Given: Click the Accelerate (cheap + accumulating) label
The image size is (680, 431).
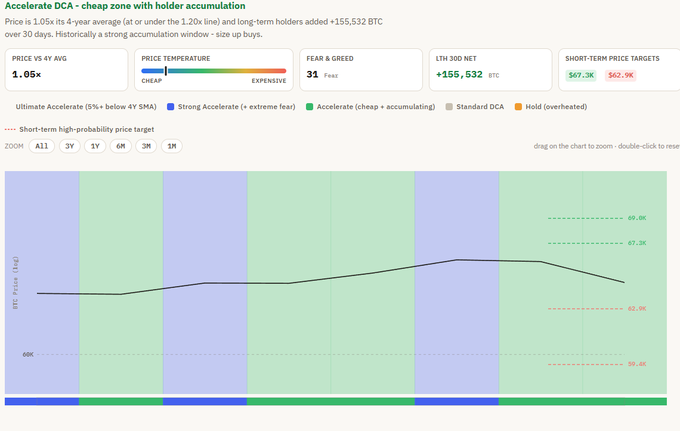Looking at the screenshot, I should pyautogui.click(x=376, y=107).
